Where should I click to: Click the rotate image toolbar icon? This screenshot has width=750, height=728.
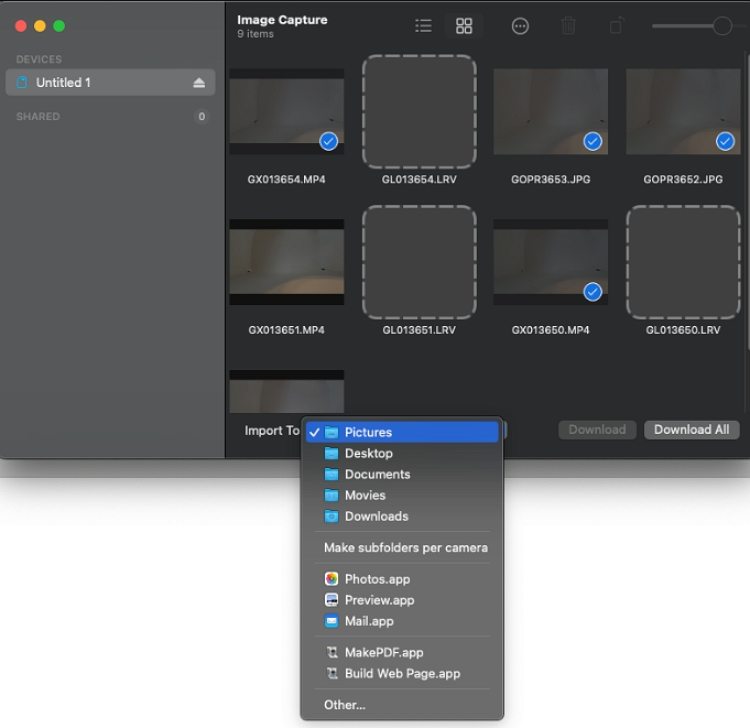617,26
